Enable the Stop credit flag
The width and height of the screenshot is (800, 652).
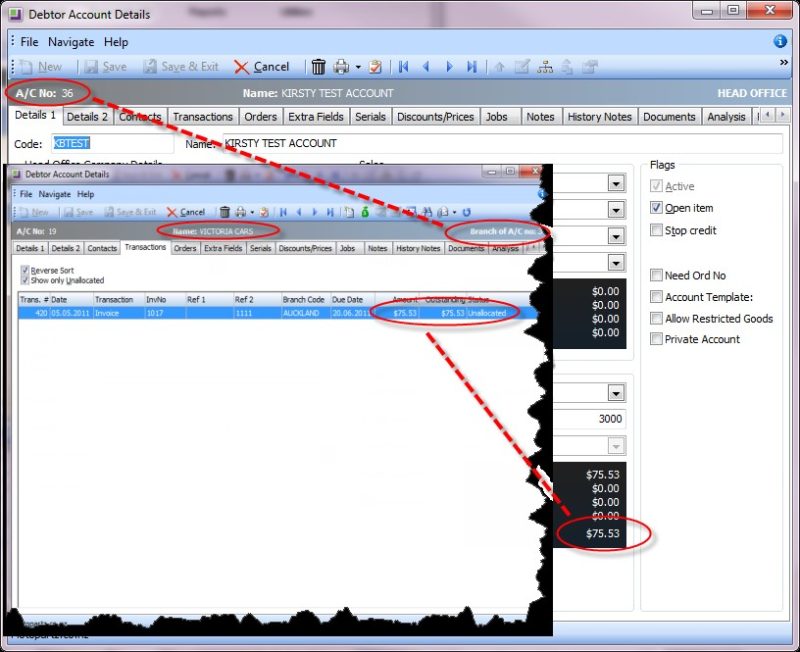pyautogui.click(x=657, y=231)
